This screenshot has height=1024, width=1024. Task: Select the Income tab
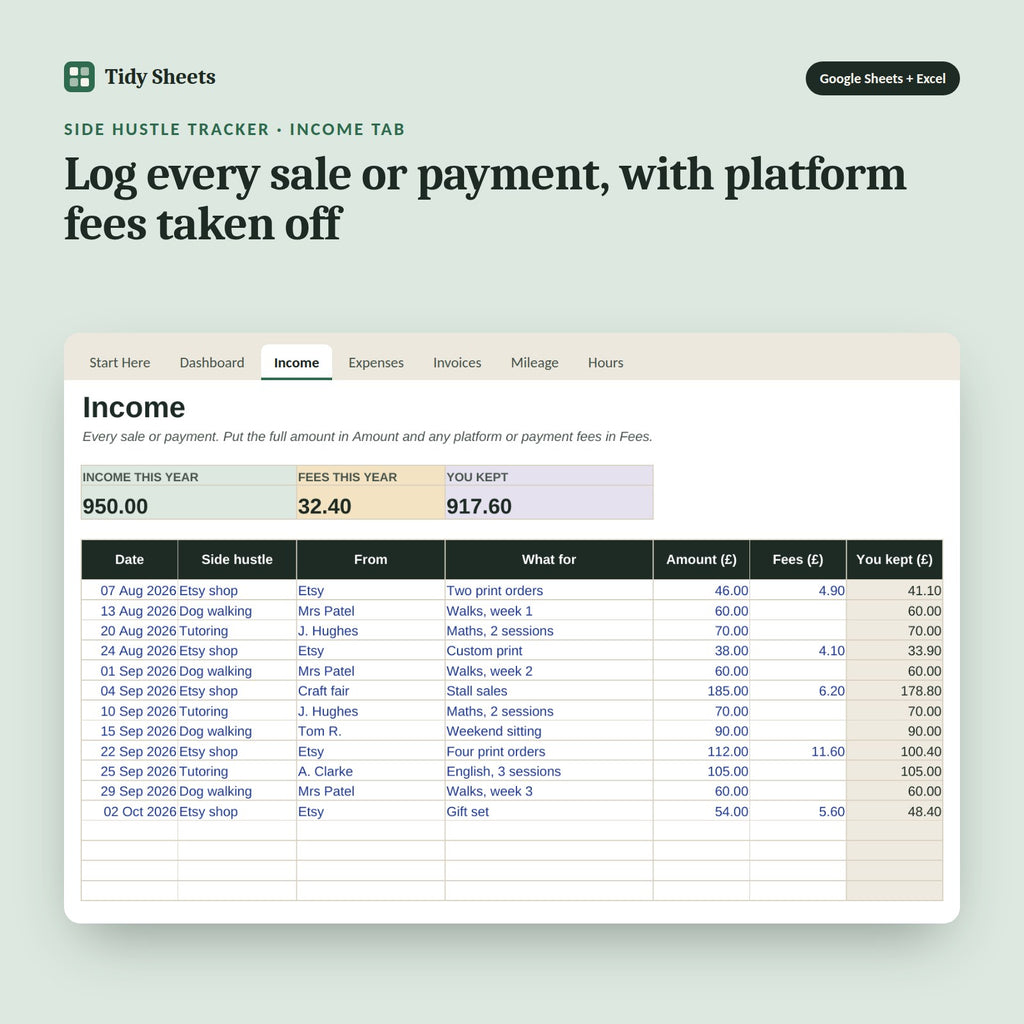click(296, 362)
